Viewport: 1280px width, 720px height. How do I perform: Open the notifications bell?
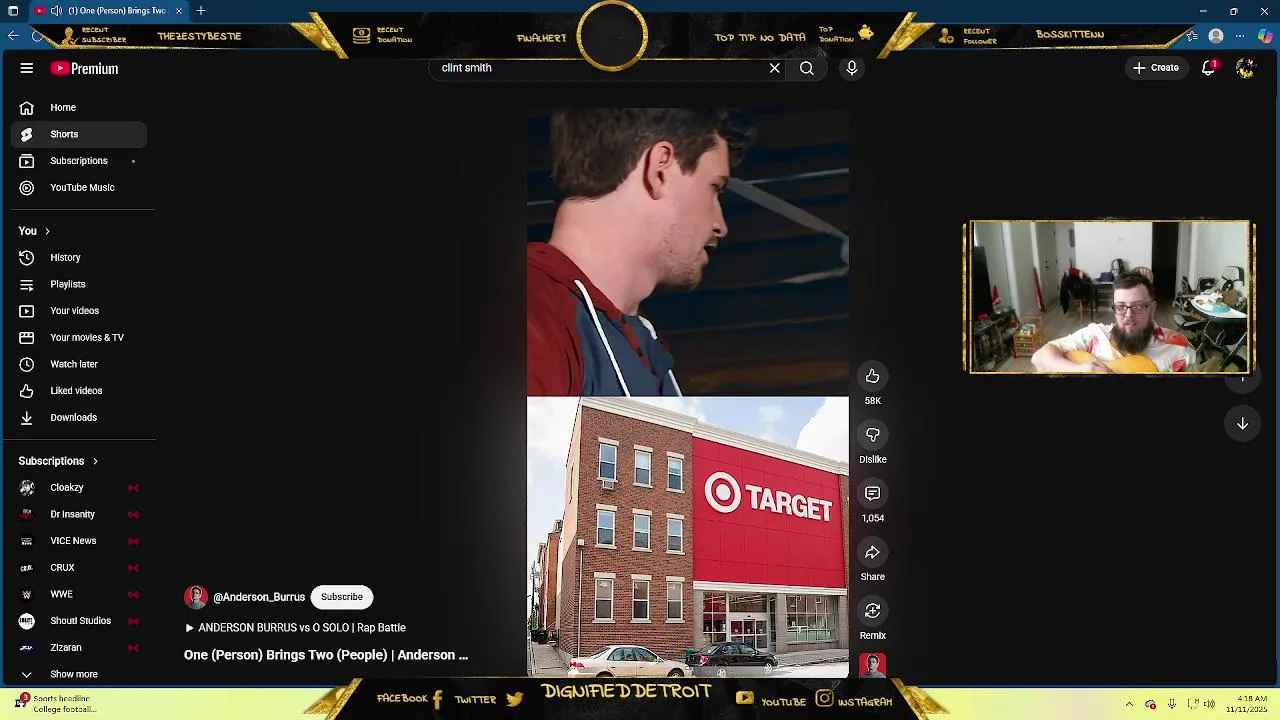click(x=1208, y=68)
